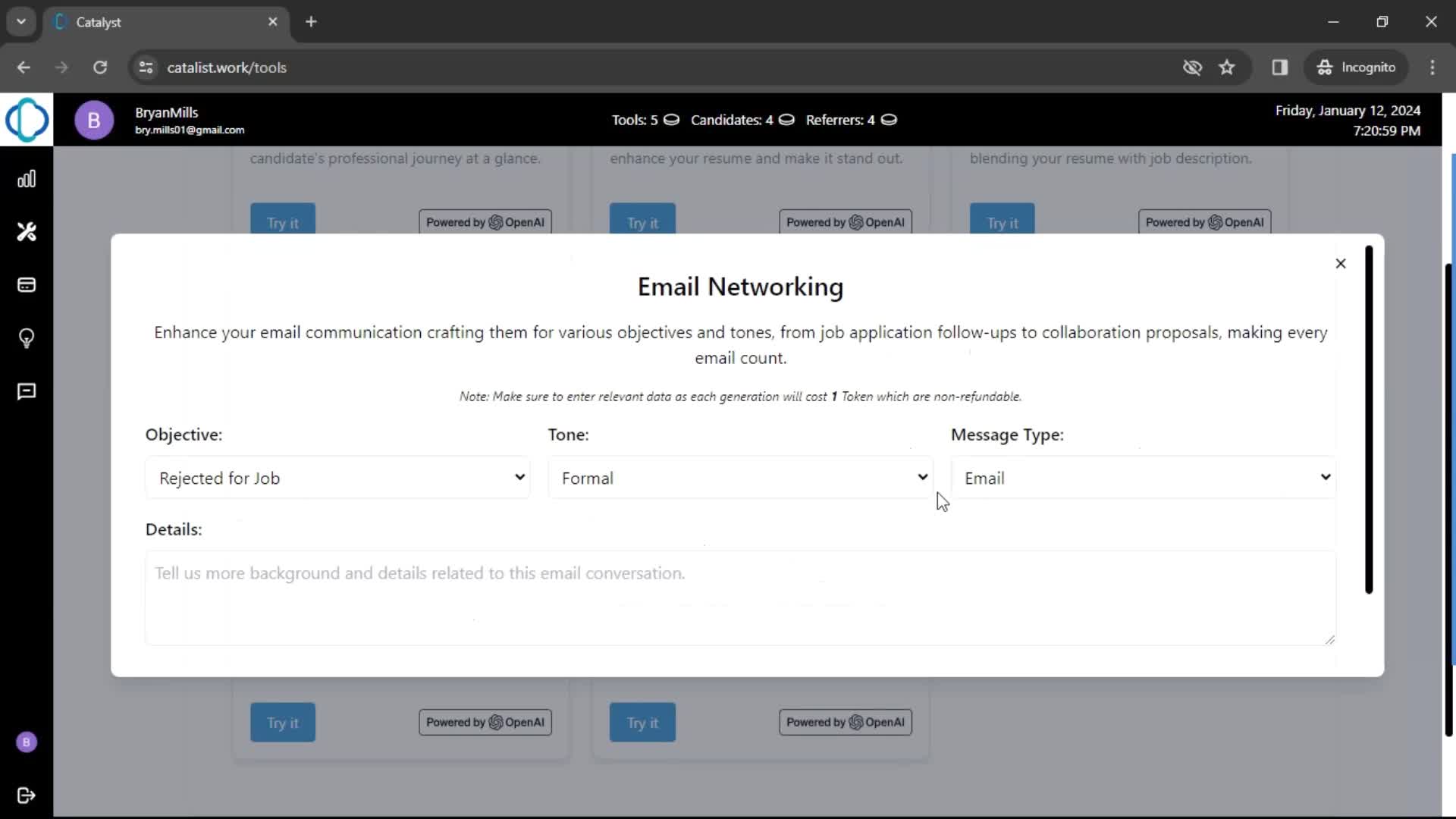Click the messaging/chat icon in sidebar
Image resolution: width=1456 pixels, height=819 pixels.
tap(27, 391)
